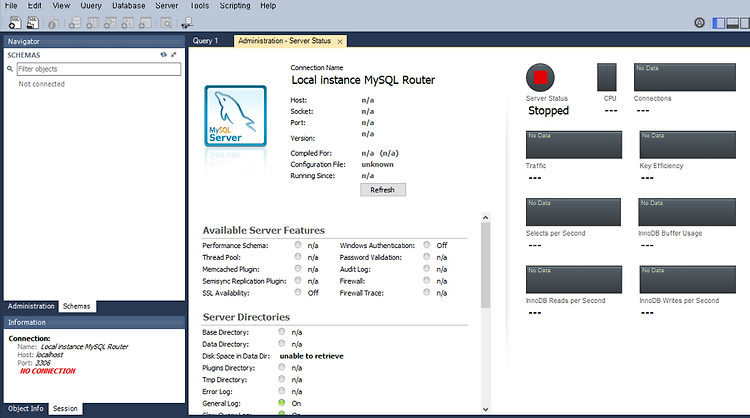The image size is (750, 418).
Task: Open the Edit menu
Action: click(34, 6)
